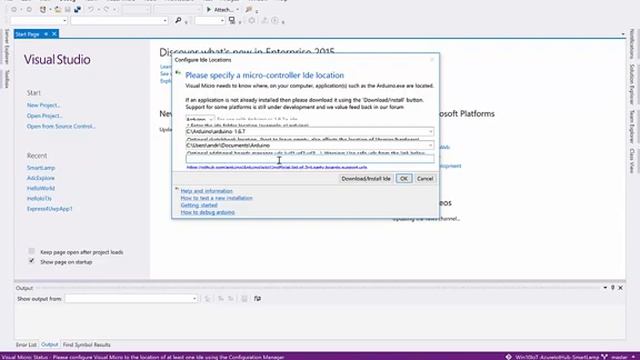Open Solution Explorer side tab
Image resolution: width=640 pixels, height=360 pixels.
pyautogui.click(x=632, y=84)
